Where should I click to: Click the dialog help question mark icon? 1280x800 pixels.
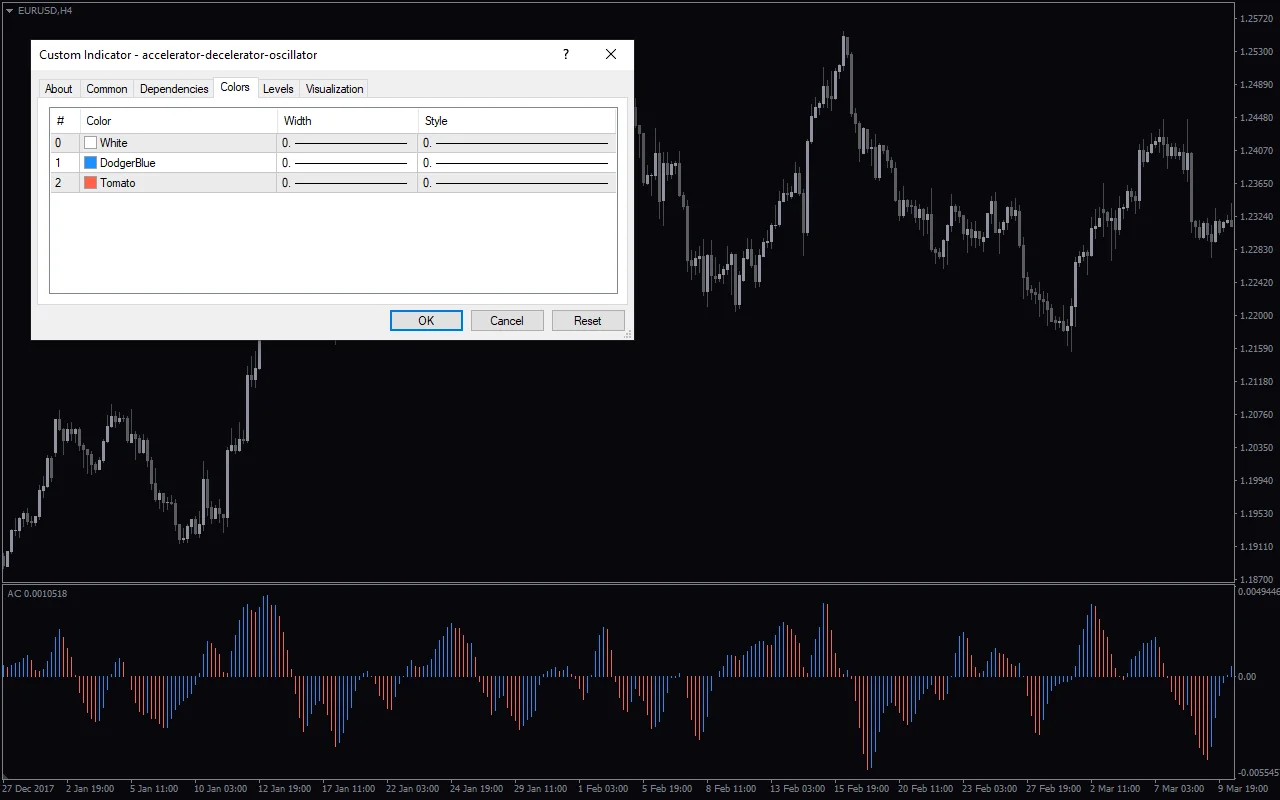[x=565, y=55]
